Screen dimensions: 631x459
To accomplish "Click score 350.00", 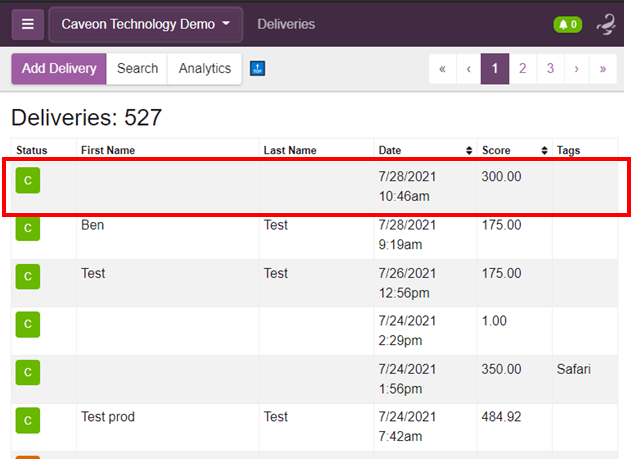I will 501,369.
